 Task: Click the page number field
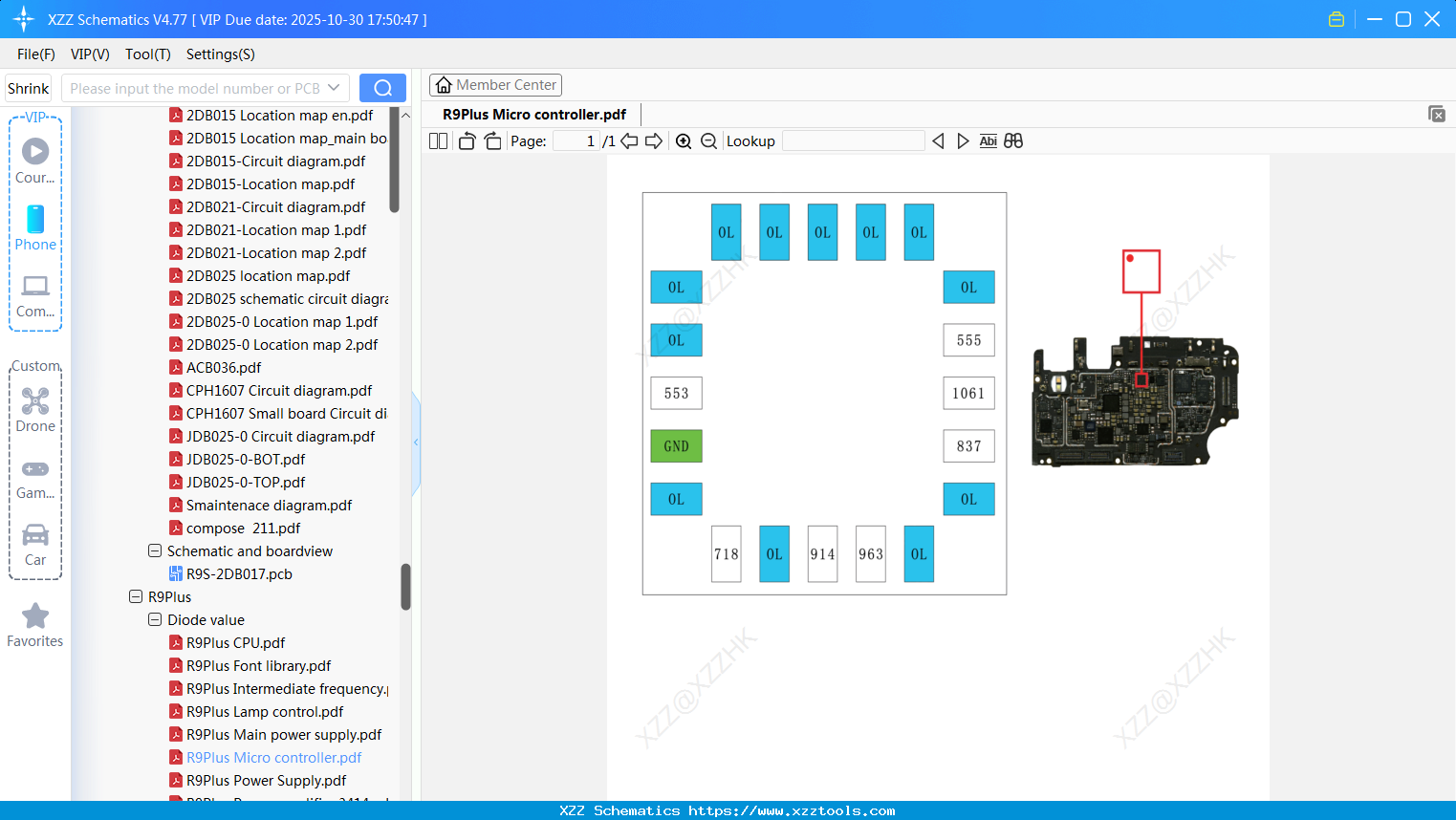576,141
